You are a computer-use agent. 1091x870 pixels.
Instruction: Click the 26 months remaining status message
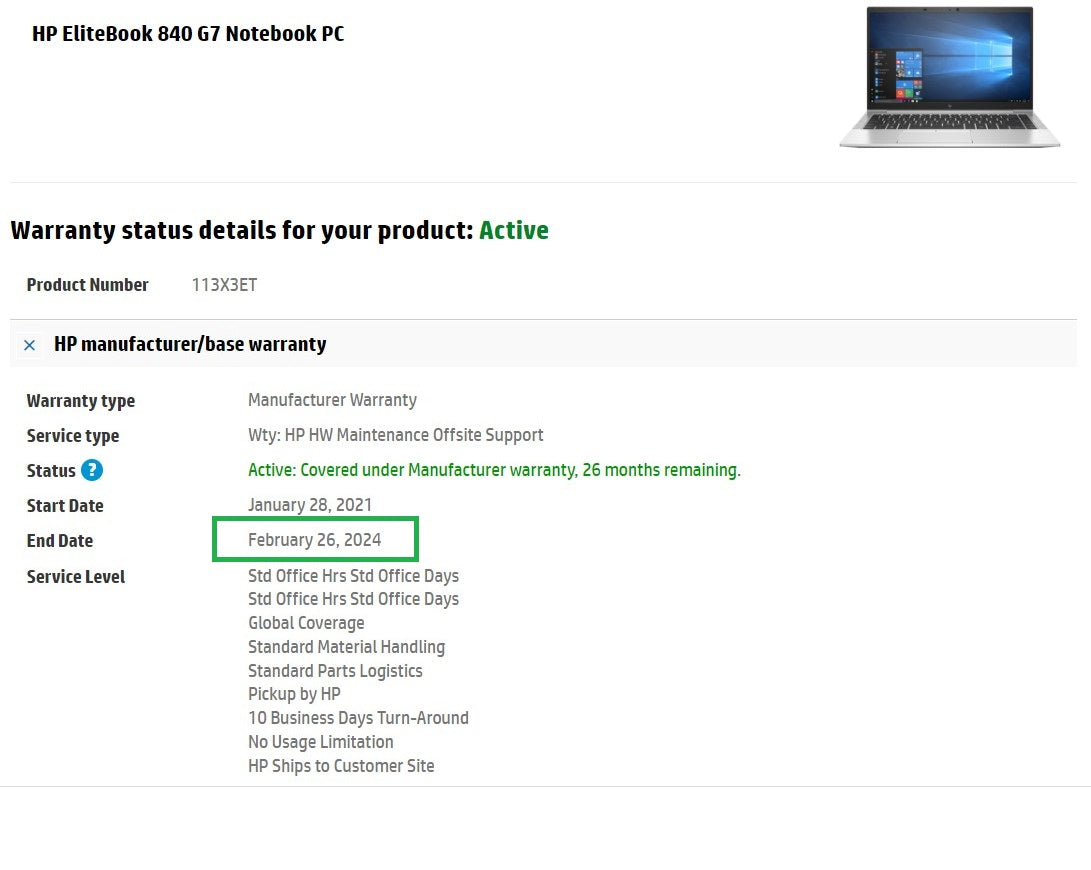[494, 470]
